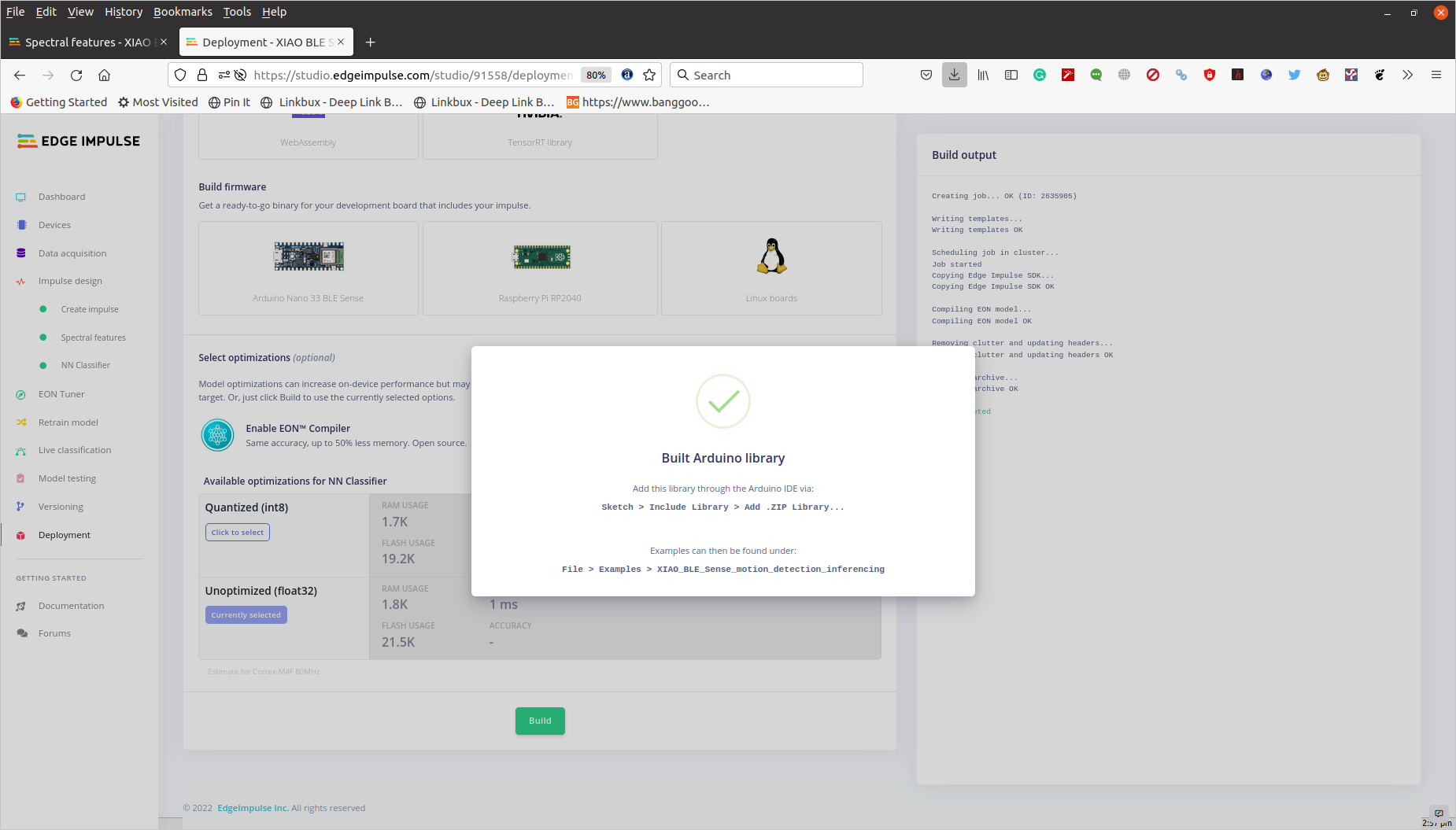Open Impulse design section
This screenshot has height=830, width=1456.
point(70,281)
